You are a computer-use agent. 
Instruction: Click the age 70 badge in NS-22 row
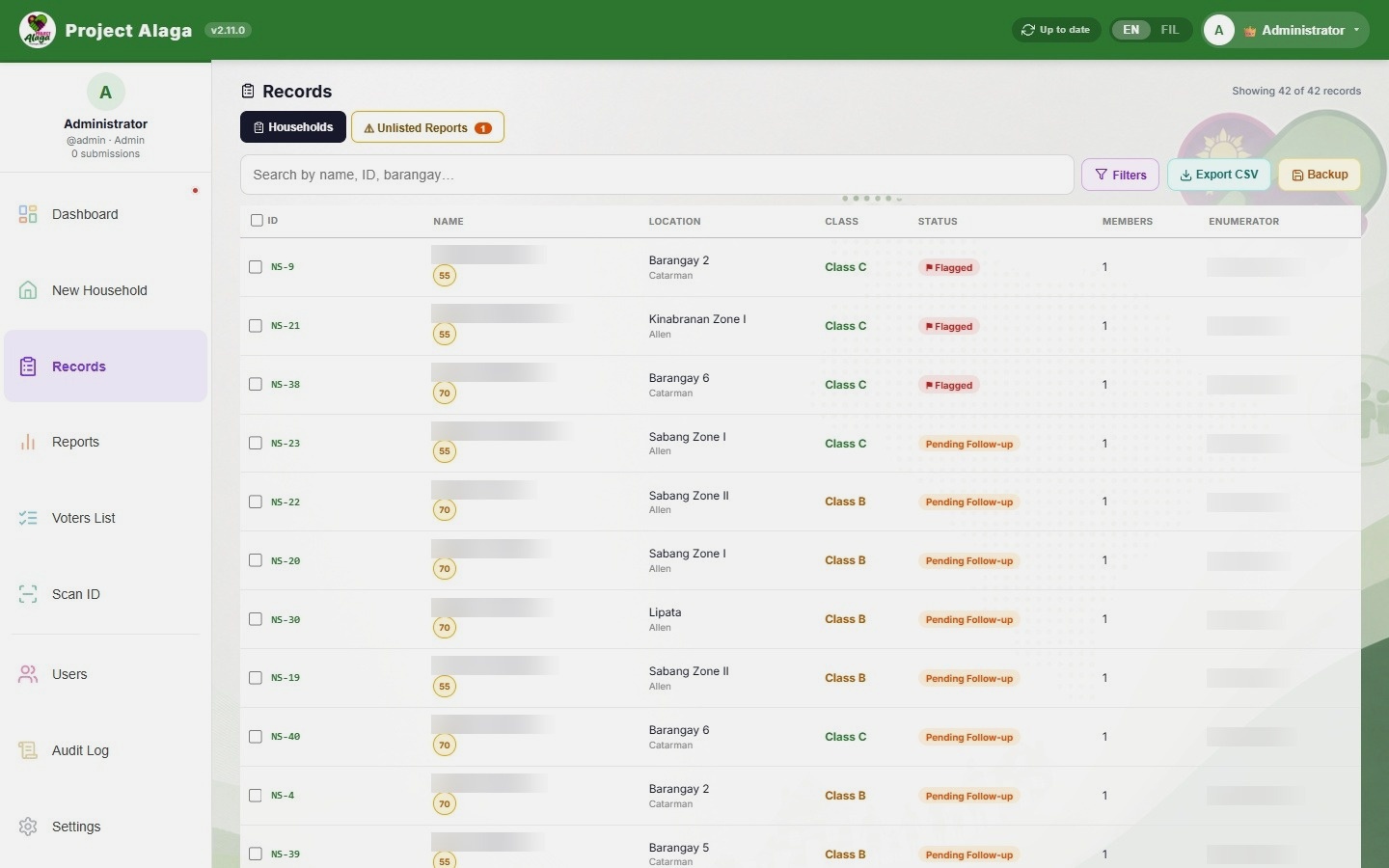[444, 510]
